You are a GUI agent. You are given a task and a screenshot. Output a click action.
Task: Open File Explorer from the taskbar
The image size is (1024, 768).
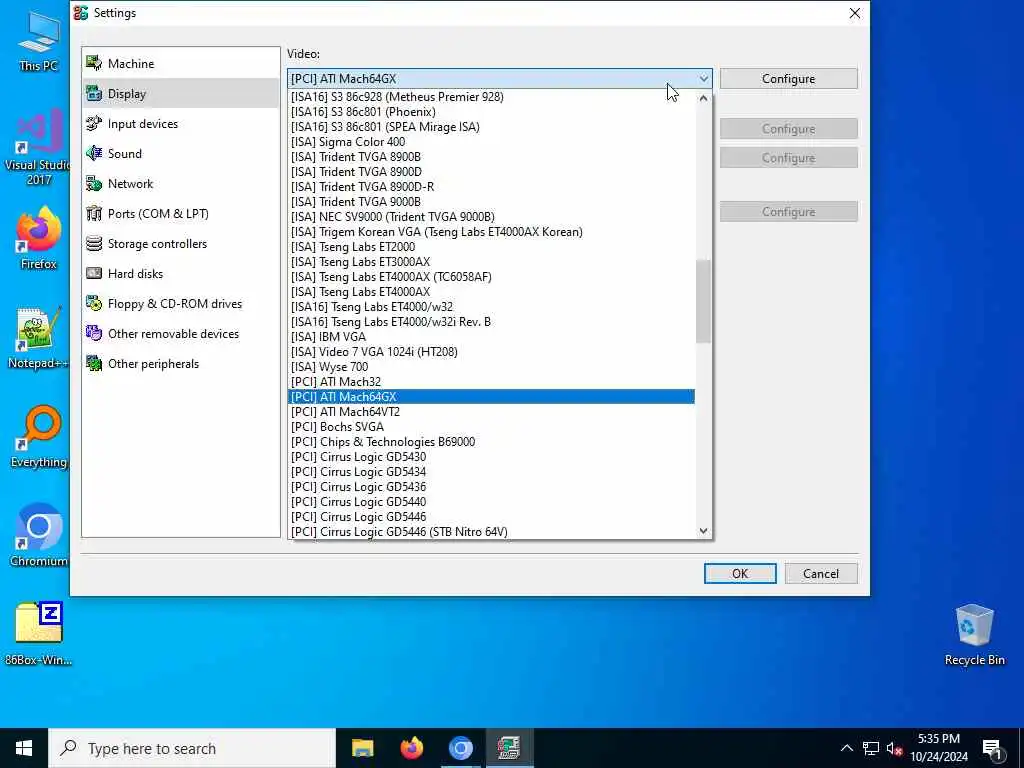tap(362, 748)
